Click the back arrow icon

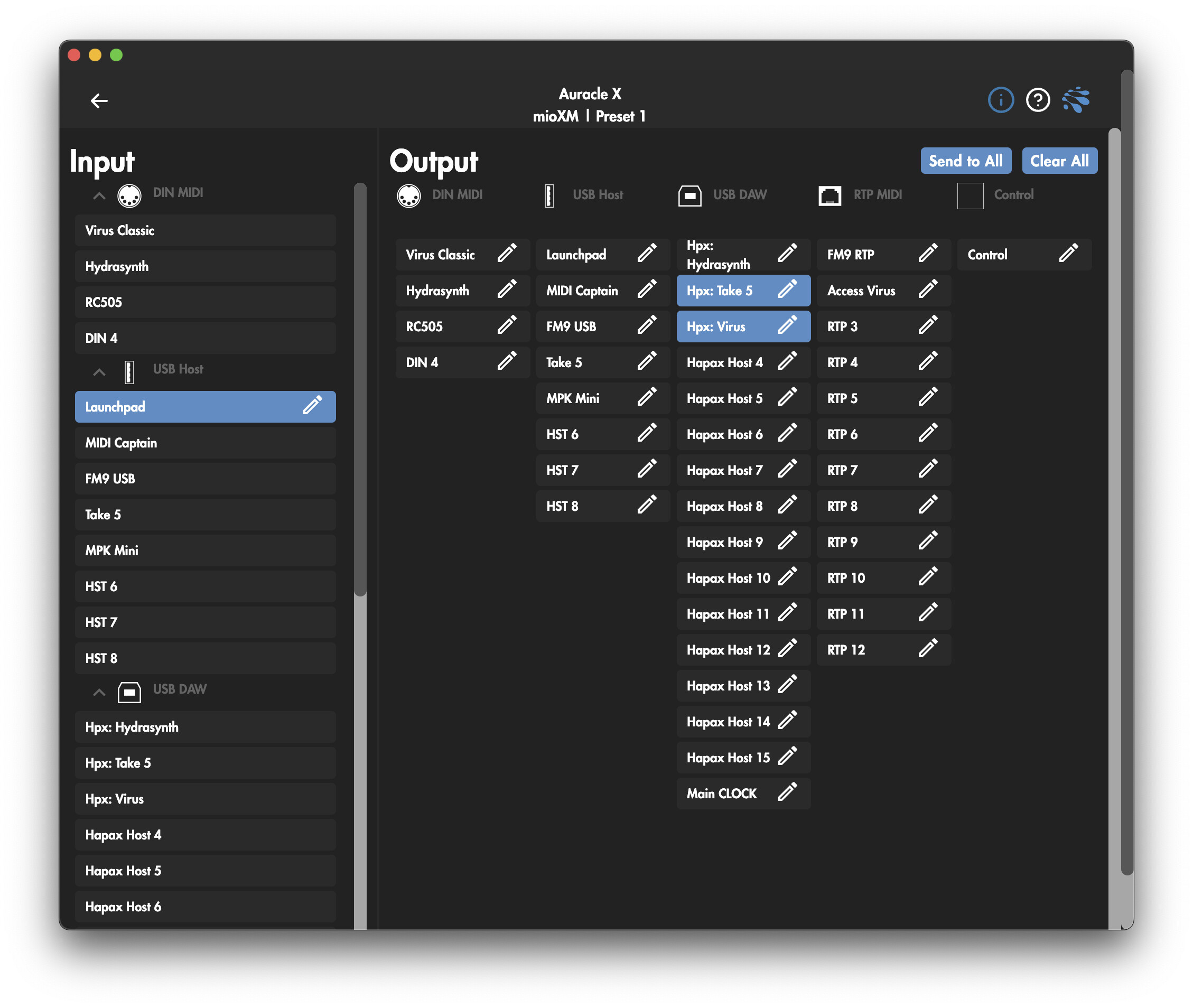pyautogui.click(x=99, y=101)
